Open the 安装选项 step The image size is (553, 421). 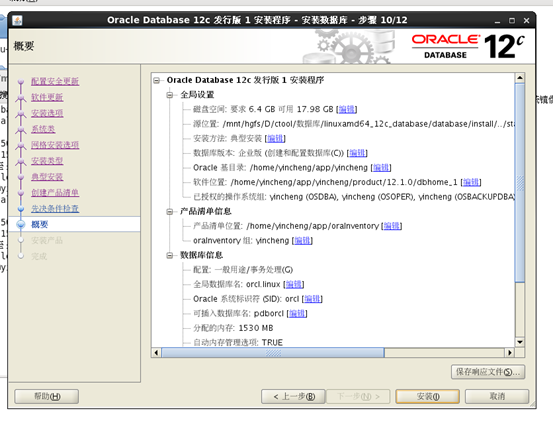[47, 113]
